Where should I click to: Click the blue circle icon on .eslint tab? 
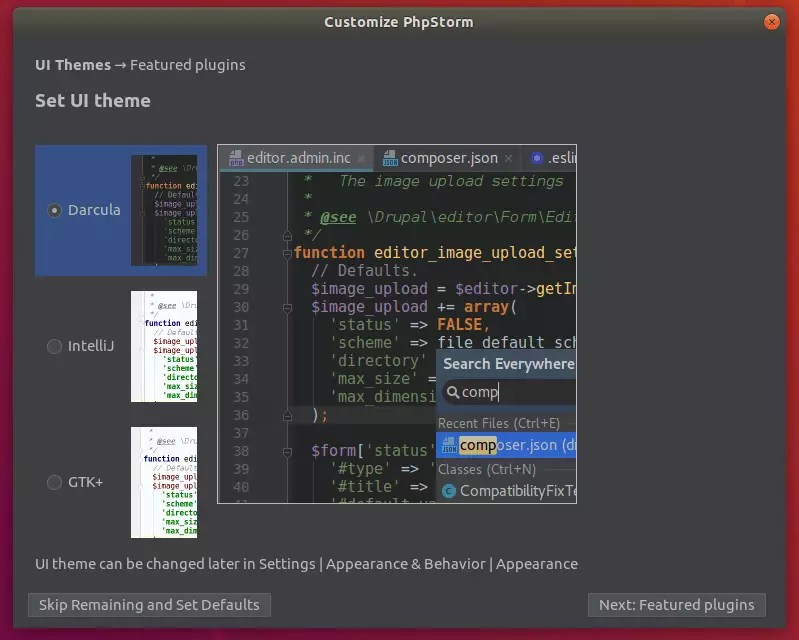(x=537, y=158)
